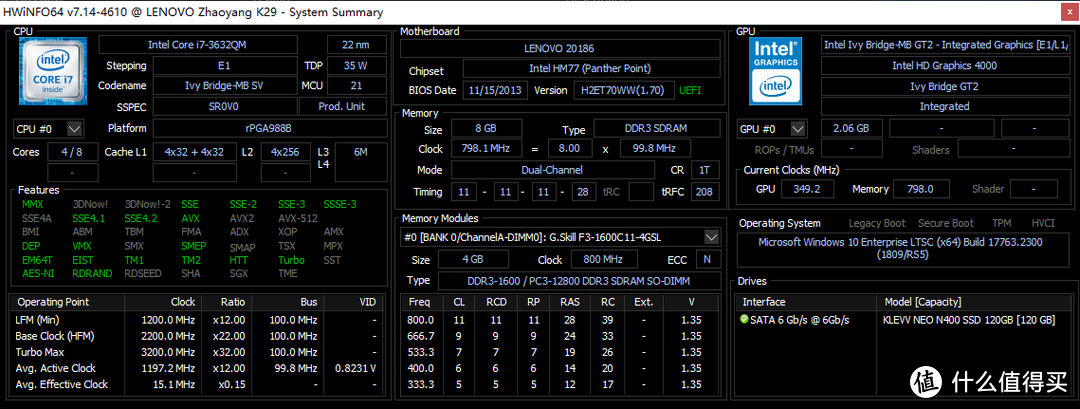Click the Memory Mode field Dual-Channel
The height and width of the screenshot is (409, 1080).
[x=553, y=170]
